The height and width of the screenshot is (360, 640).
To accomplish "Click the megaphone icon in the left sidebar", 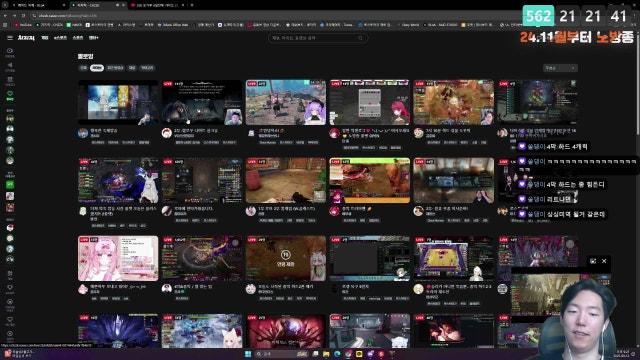I will click(x=10, y=67).
